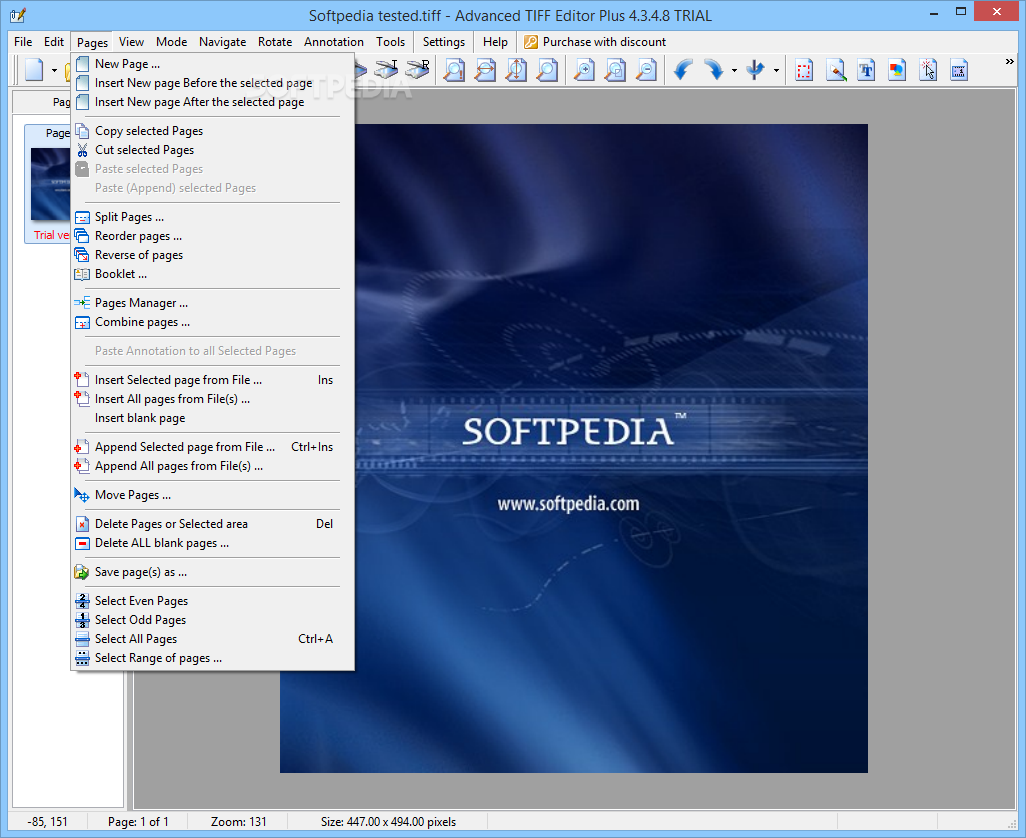This screenshot has width=1026, height=838.
Task: Choose Insert New page Before the selected page
Action: click(x=213, y=83)
